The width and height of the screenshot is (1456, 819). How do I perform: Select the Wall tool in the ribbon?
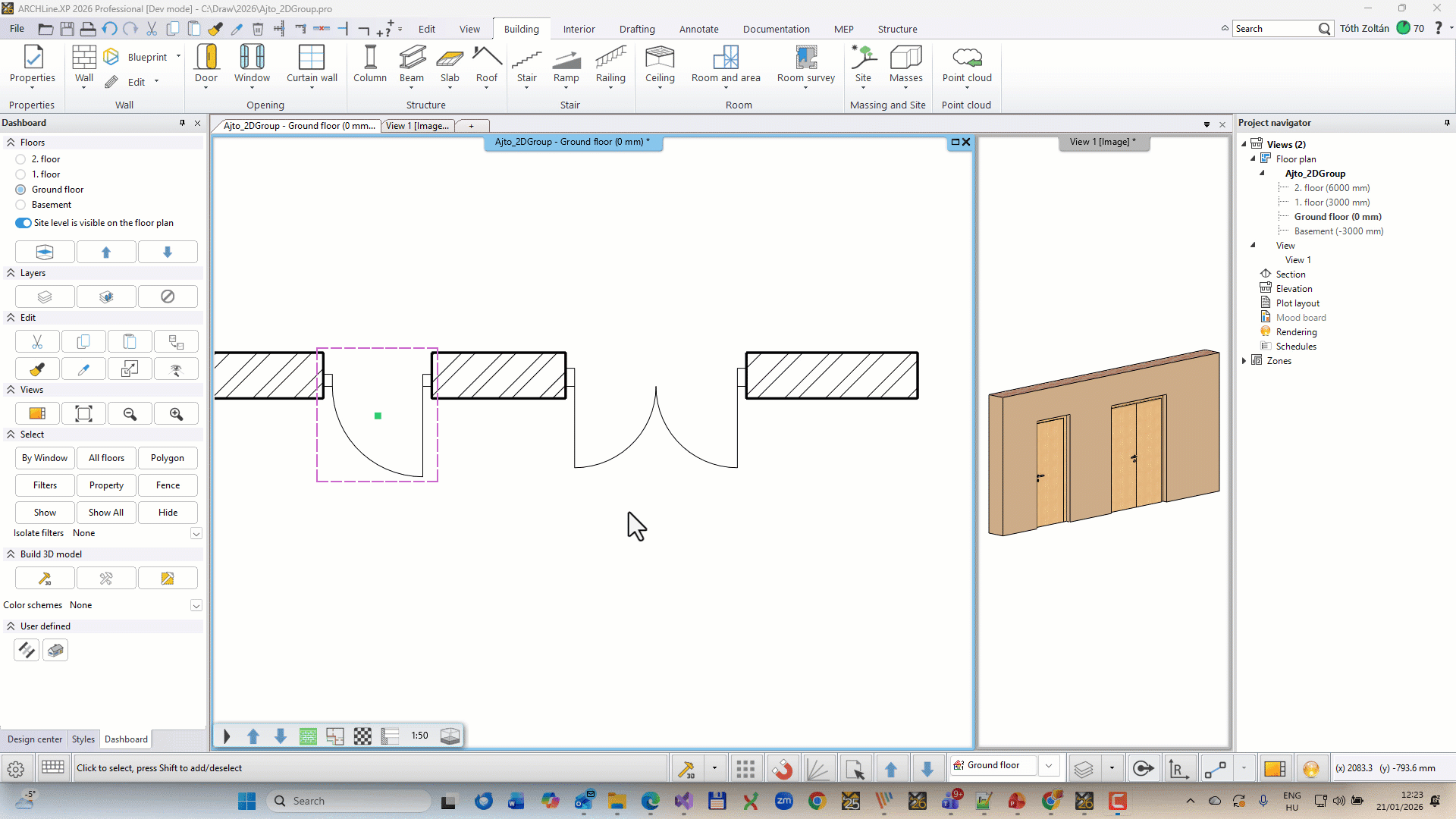(x=83, y=64)
